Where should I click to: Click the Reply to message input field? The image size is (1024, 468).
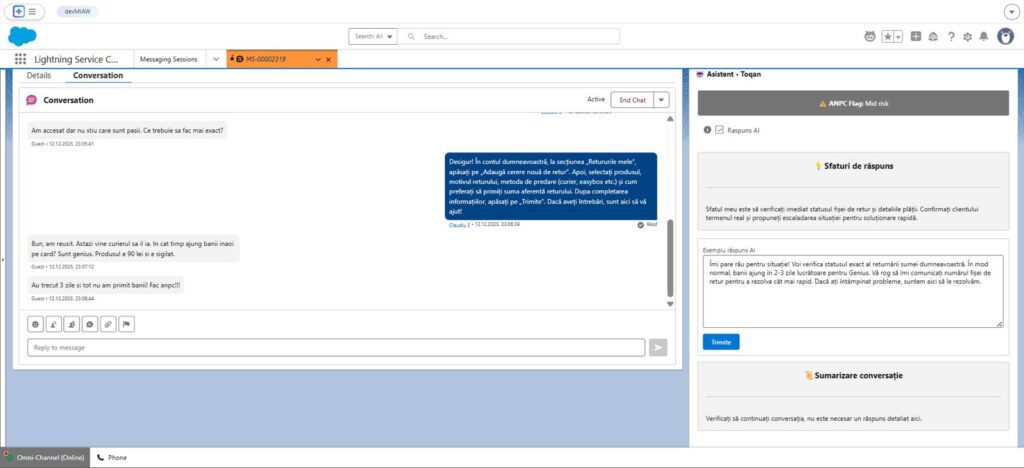point(335,347)
